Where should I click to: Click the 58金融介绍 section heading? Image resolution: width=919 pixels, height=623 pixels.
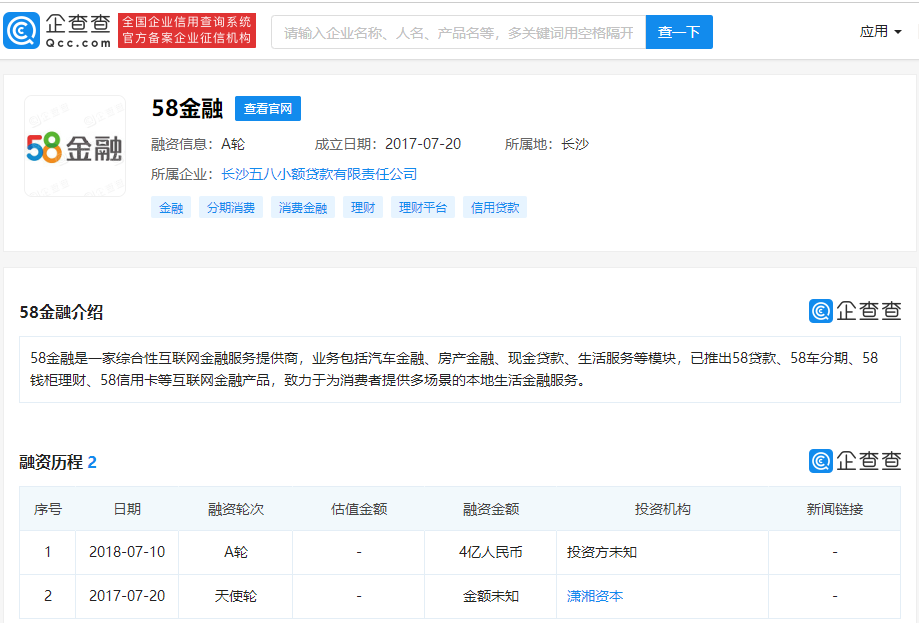(x=62, y=312)
